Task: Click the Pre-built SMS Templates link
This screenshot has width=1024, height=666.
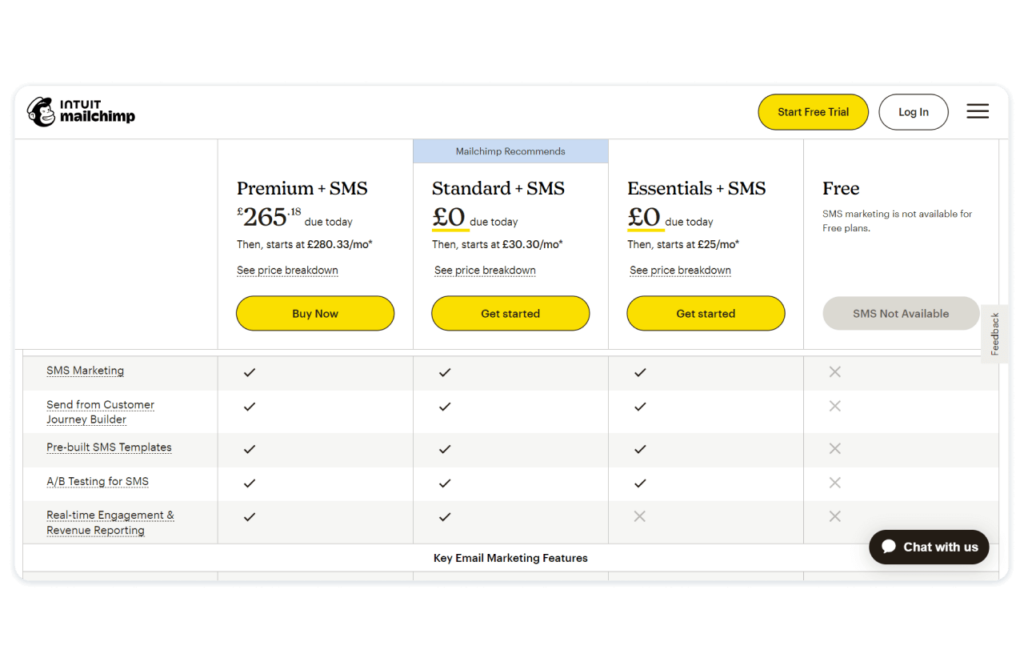Action: tap(109, 447)
